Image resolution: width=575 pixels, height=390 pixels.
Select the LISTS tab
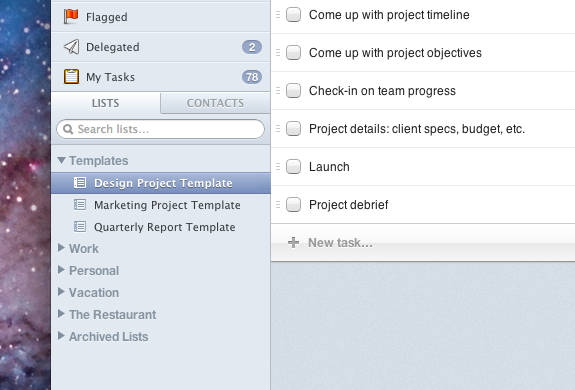(x=106, y=103)
